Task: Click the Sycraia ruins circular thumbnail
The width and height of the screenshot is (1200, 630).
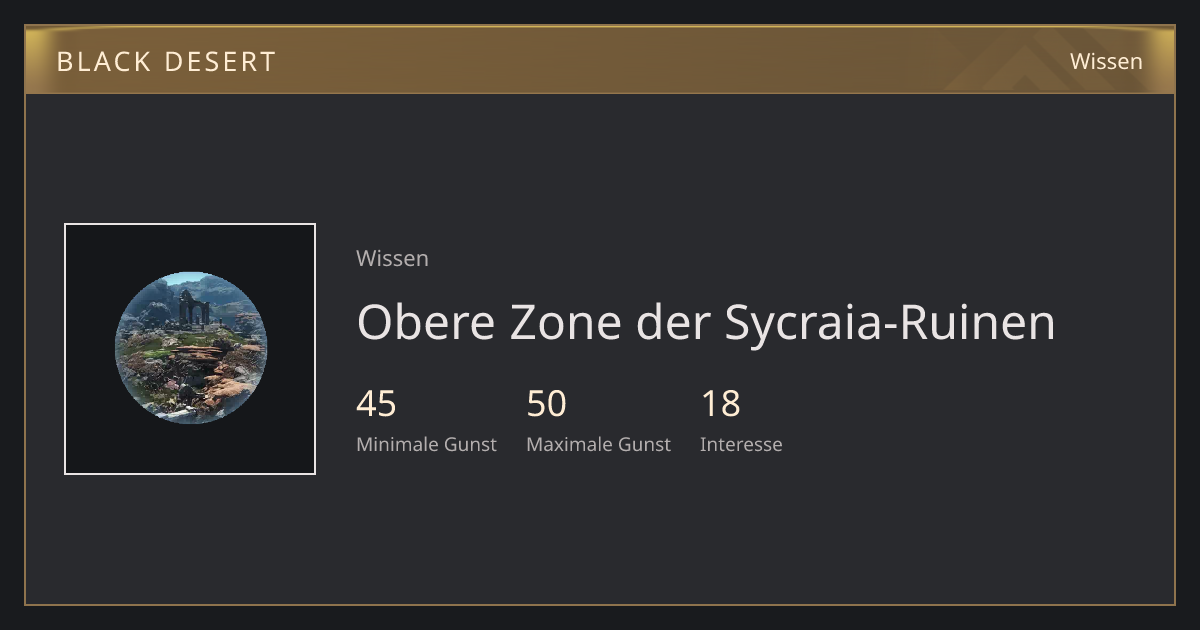Action: click(190, 348)
